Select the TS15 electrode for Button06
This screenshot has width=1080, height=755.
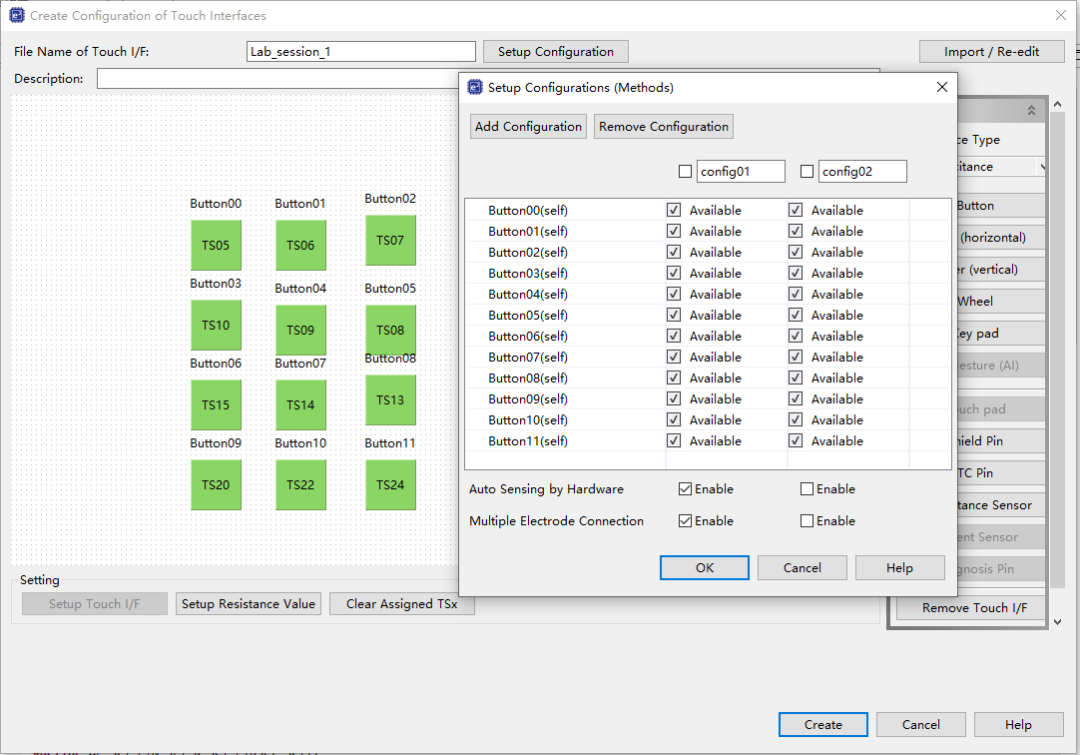[216, 405]
